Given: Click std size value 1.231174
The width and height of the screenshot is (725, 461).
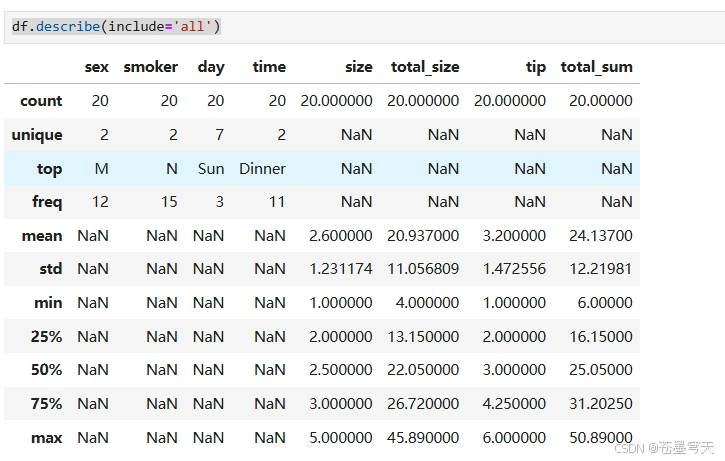Looking at the screenshot, I should coord(341,269).
